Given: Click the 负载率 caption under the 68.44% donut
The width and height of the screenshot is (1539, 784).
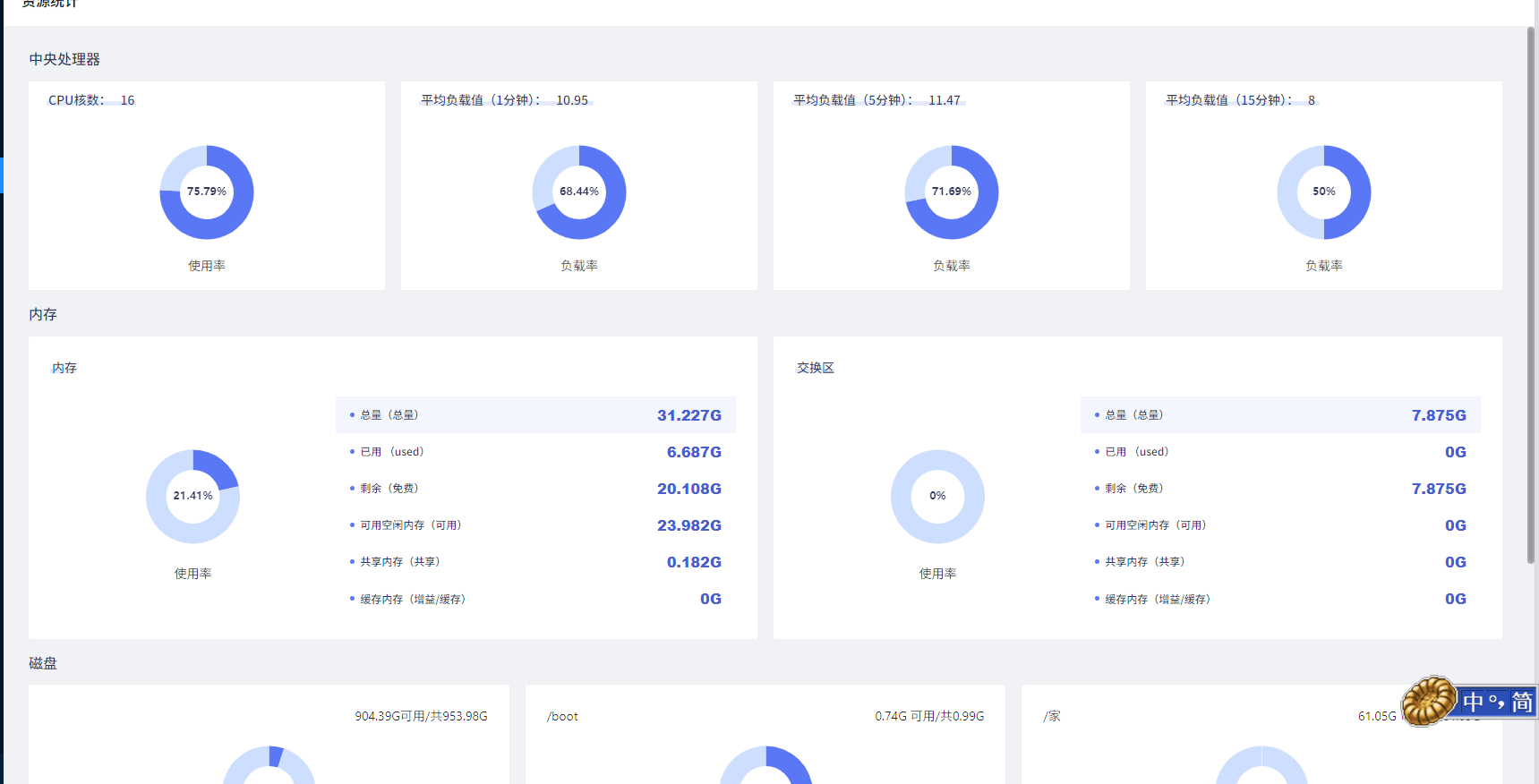Looking at the screenshot, I should [x=579, y=266].
